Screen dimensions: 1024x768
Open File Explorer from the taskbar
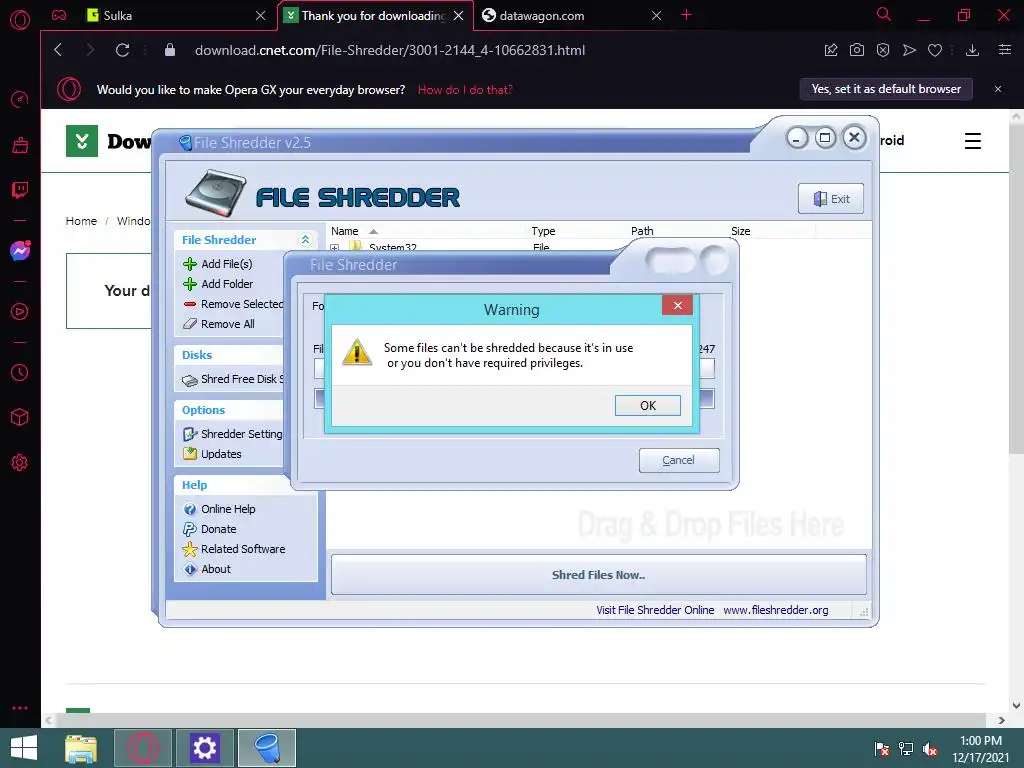coord(81,748)
